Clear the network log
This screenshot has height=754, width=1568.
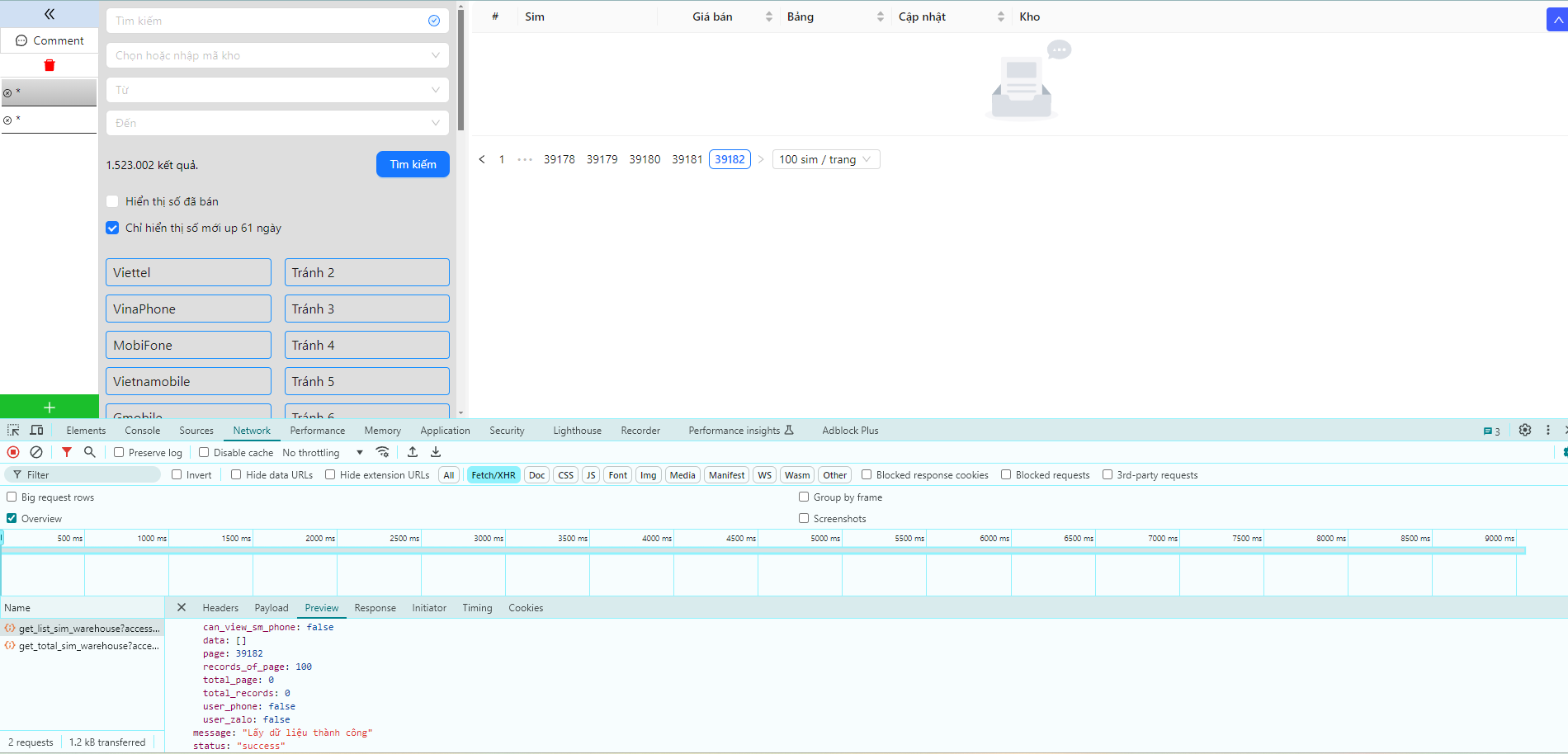point(36,452)
